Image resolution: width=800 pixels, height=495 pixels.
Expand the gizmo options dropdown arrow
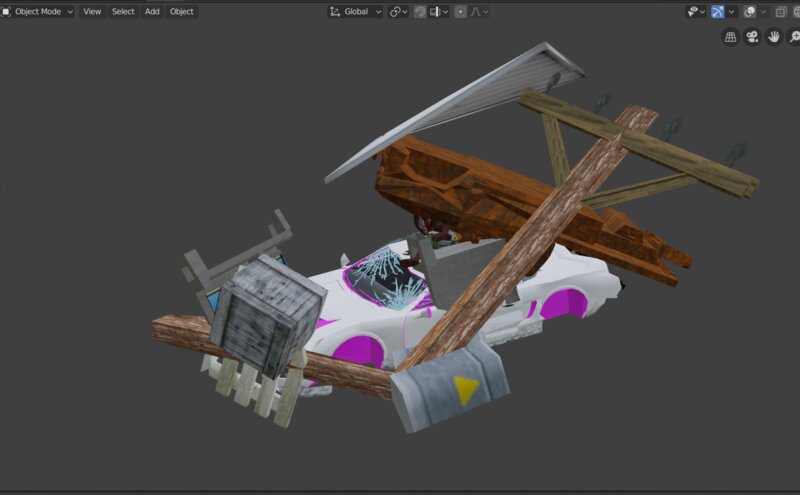(x=732, y=12)
